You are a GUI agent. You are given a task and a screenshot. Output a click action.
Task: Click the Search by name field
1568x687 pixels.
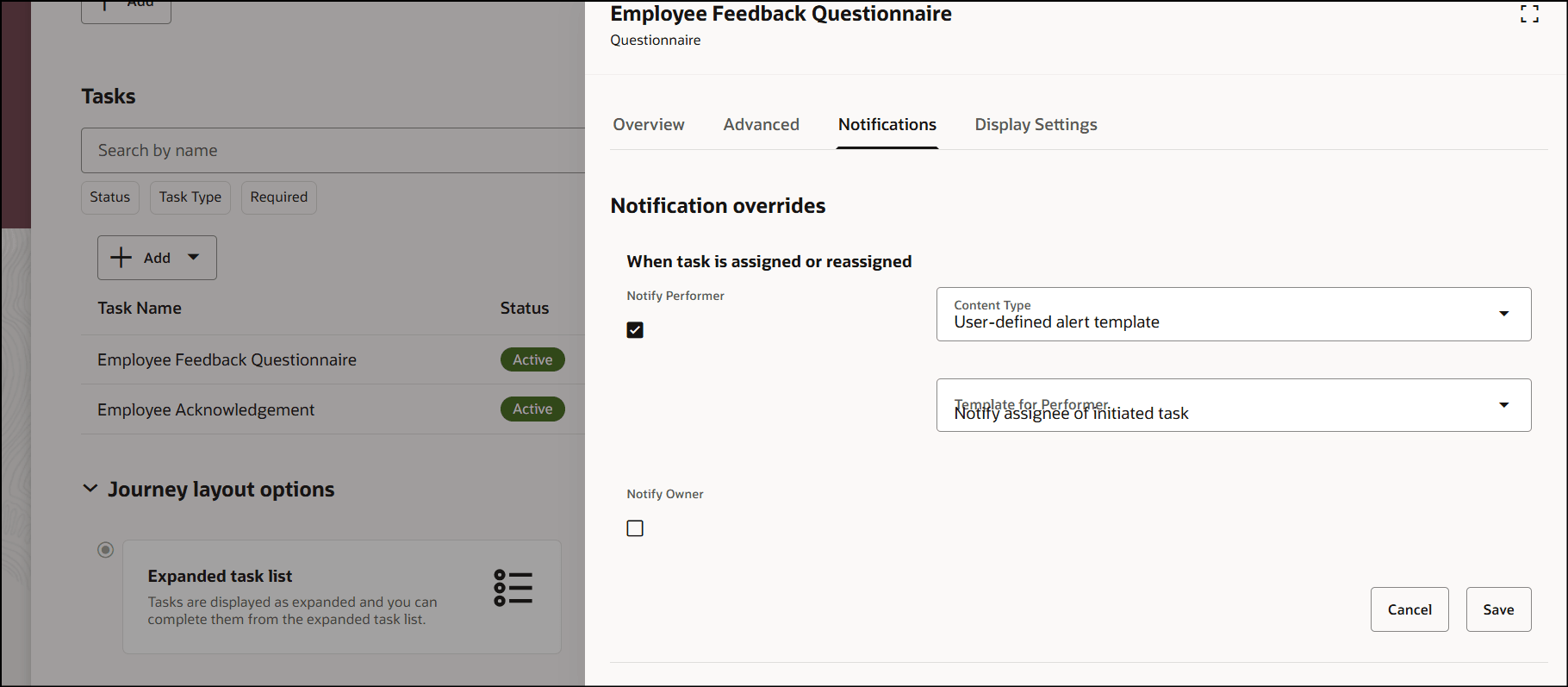point(333,151)
